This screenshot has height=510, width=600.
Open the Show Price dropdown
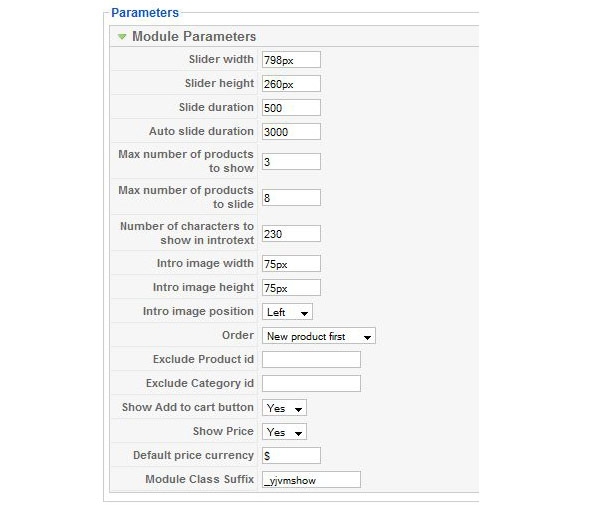(x=284, y=432)
